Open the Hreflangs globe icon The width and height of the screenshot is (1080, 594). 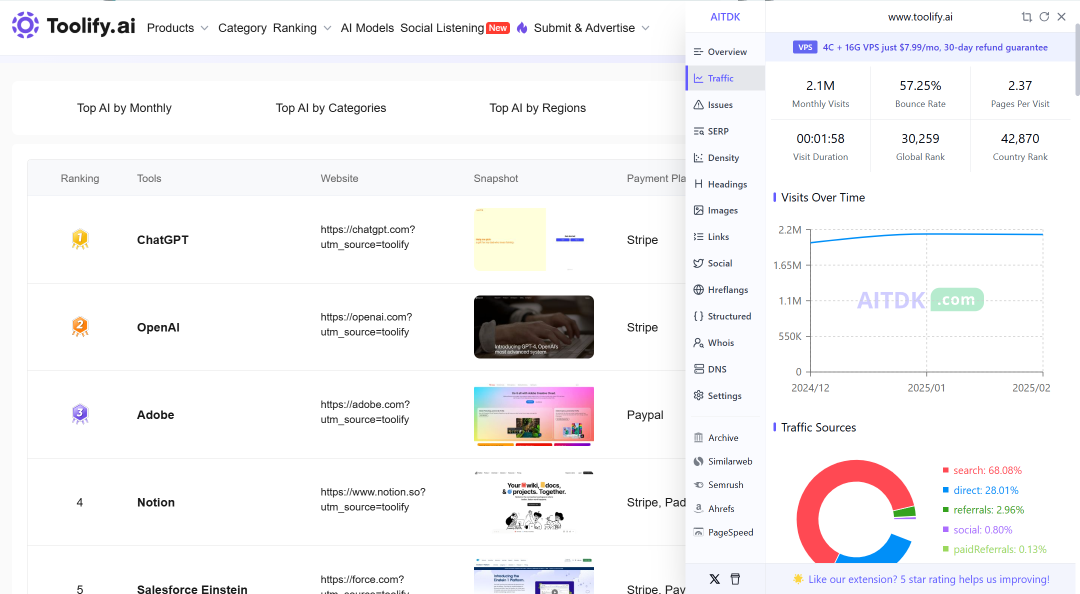coord(698,289)
